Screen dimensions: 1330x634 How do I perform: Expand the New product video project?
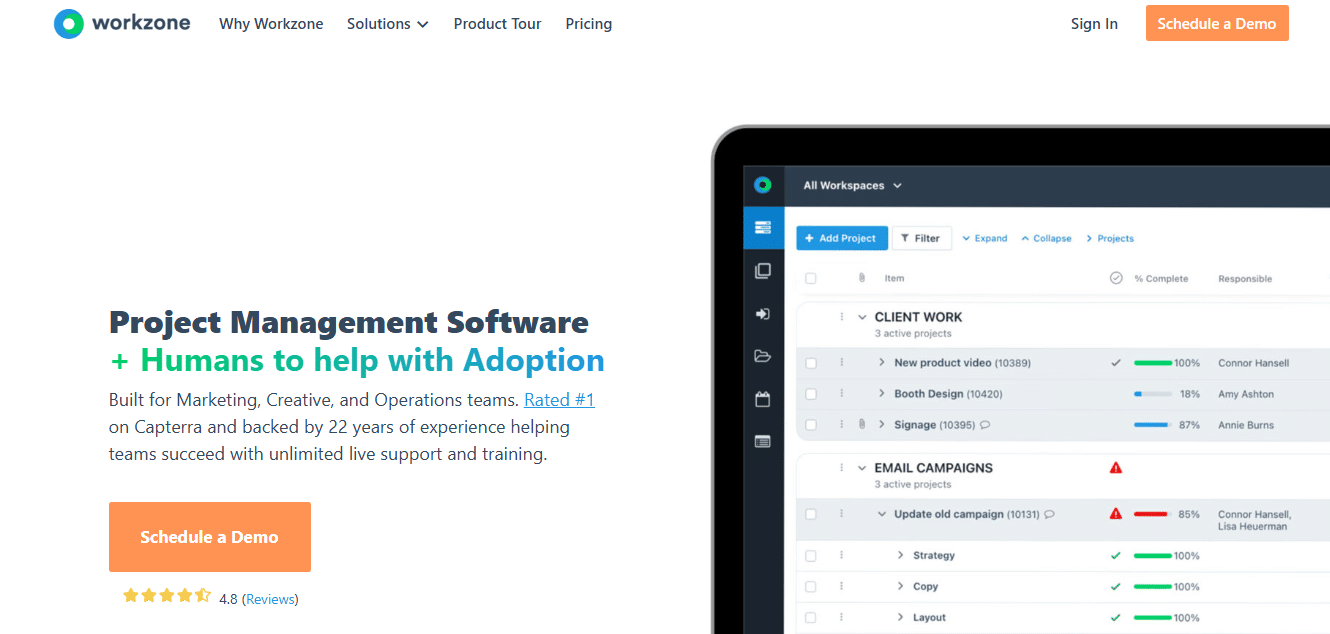tap(882, 362)
